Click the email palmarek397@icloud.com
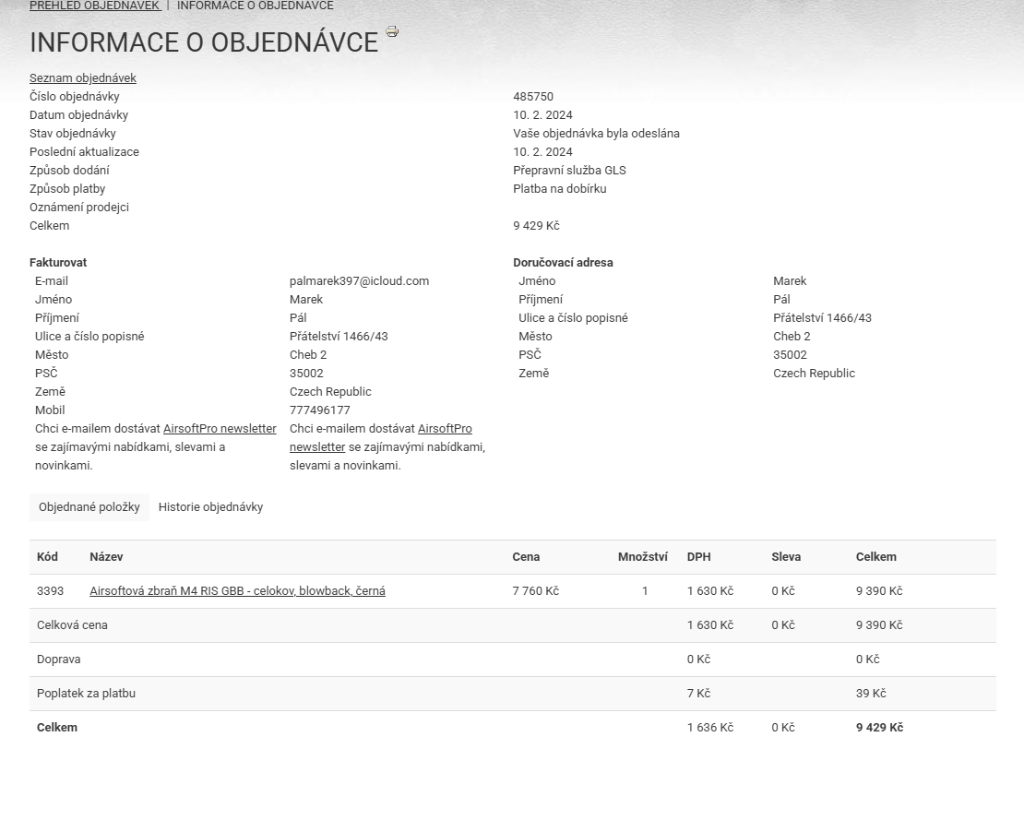 click(x=359, y=281)
